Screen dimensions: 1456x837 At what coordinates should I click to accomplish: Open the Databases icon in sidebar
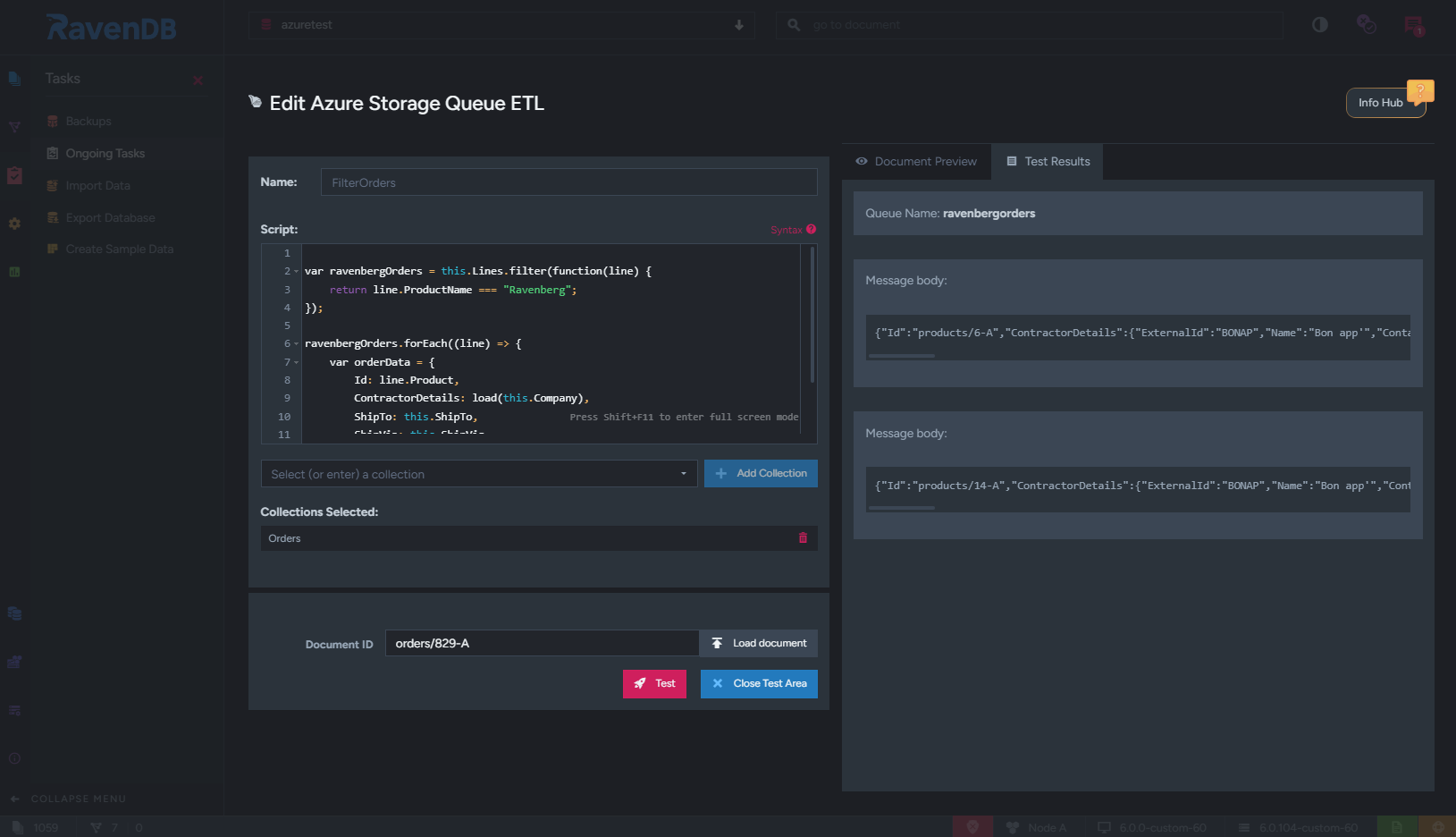[14, 613]
